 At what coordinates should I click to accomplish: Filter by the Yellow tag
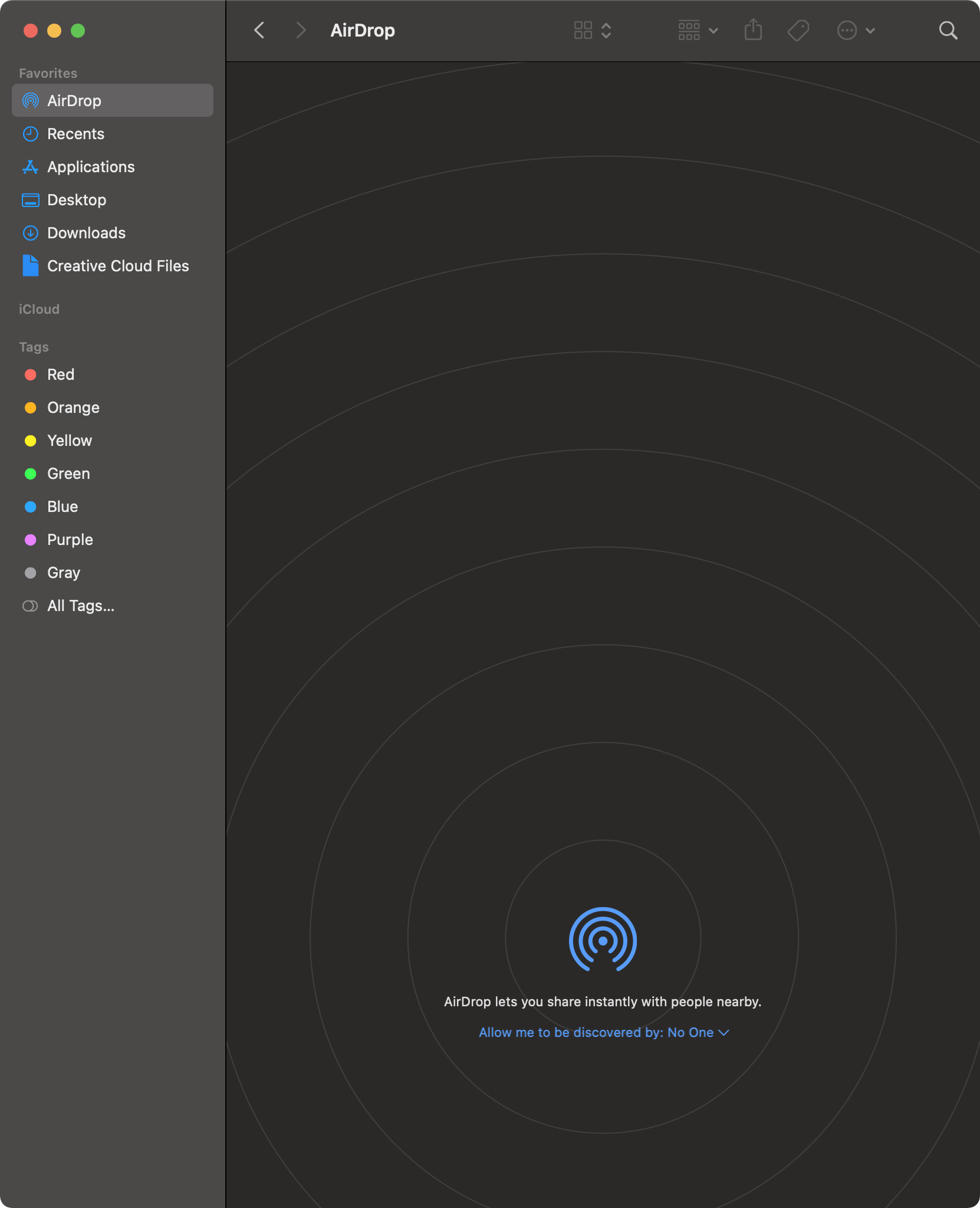click(x=113, y=440)
